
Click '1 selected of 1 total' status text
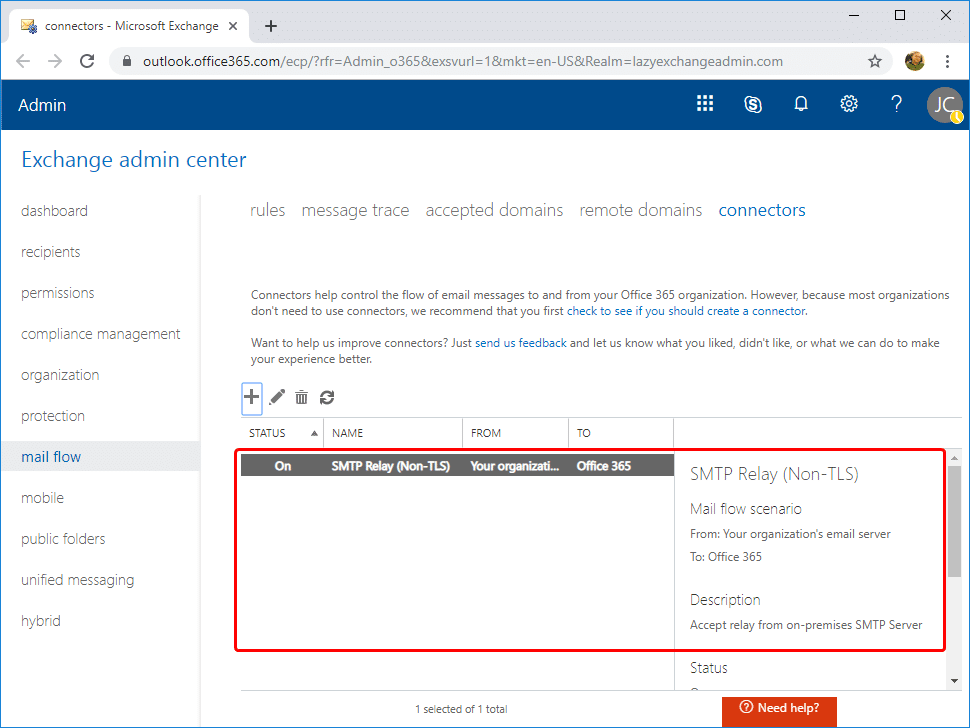[461, 709]
